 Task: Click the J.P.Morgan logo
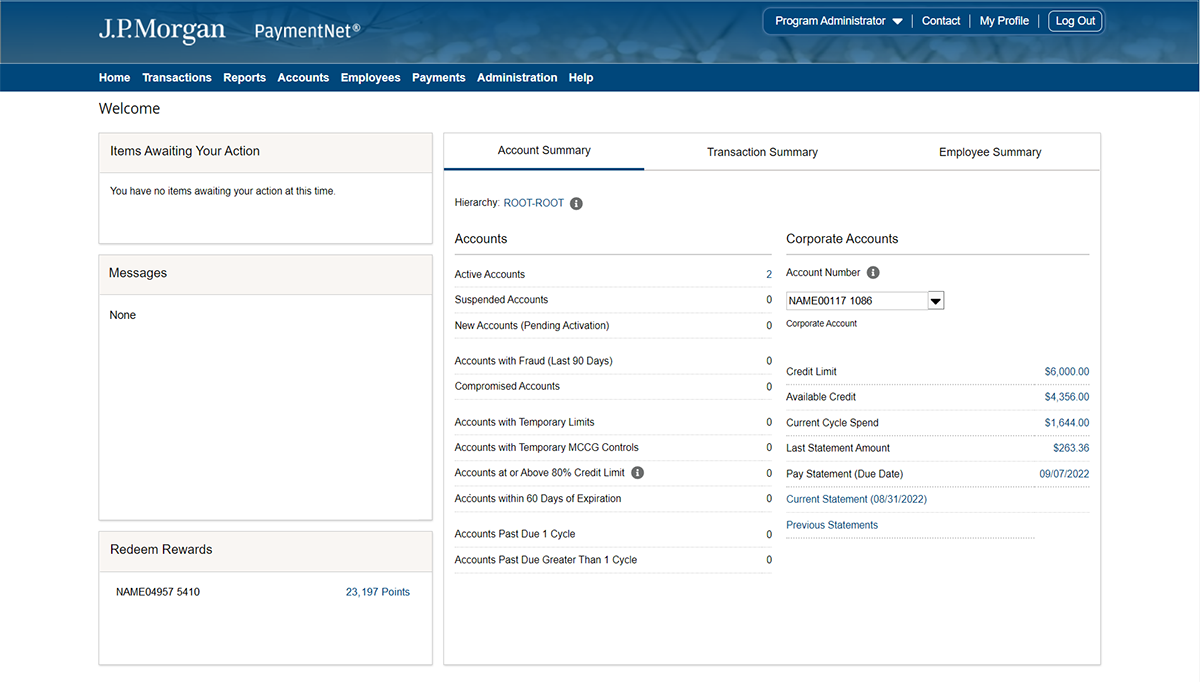162,30
